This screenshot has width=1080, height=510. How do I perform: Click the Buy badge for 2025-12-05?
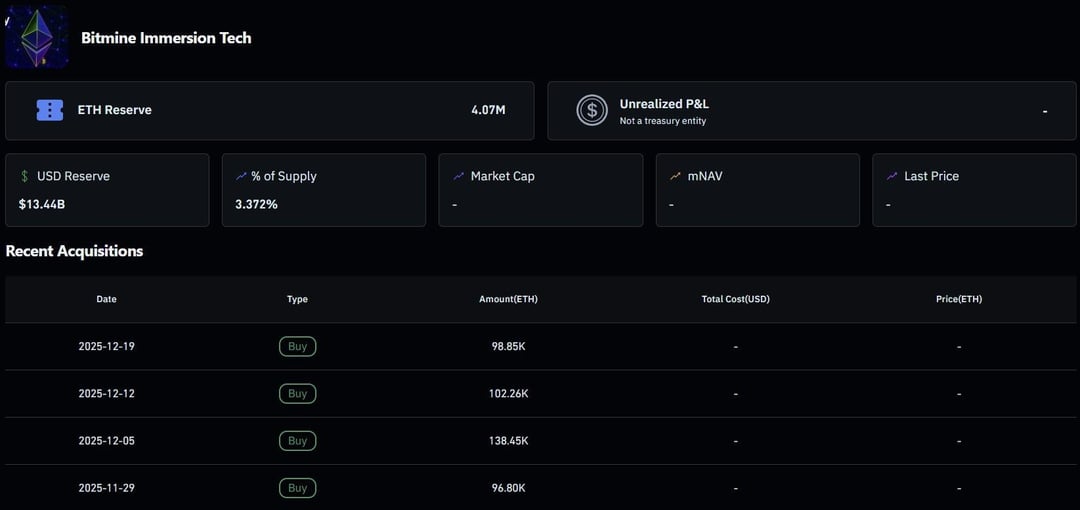coord(297,440)
